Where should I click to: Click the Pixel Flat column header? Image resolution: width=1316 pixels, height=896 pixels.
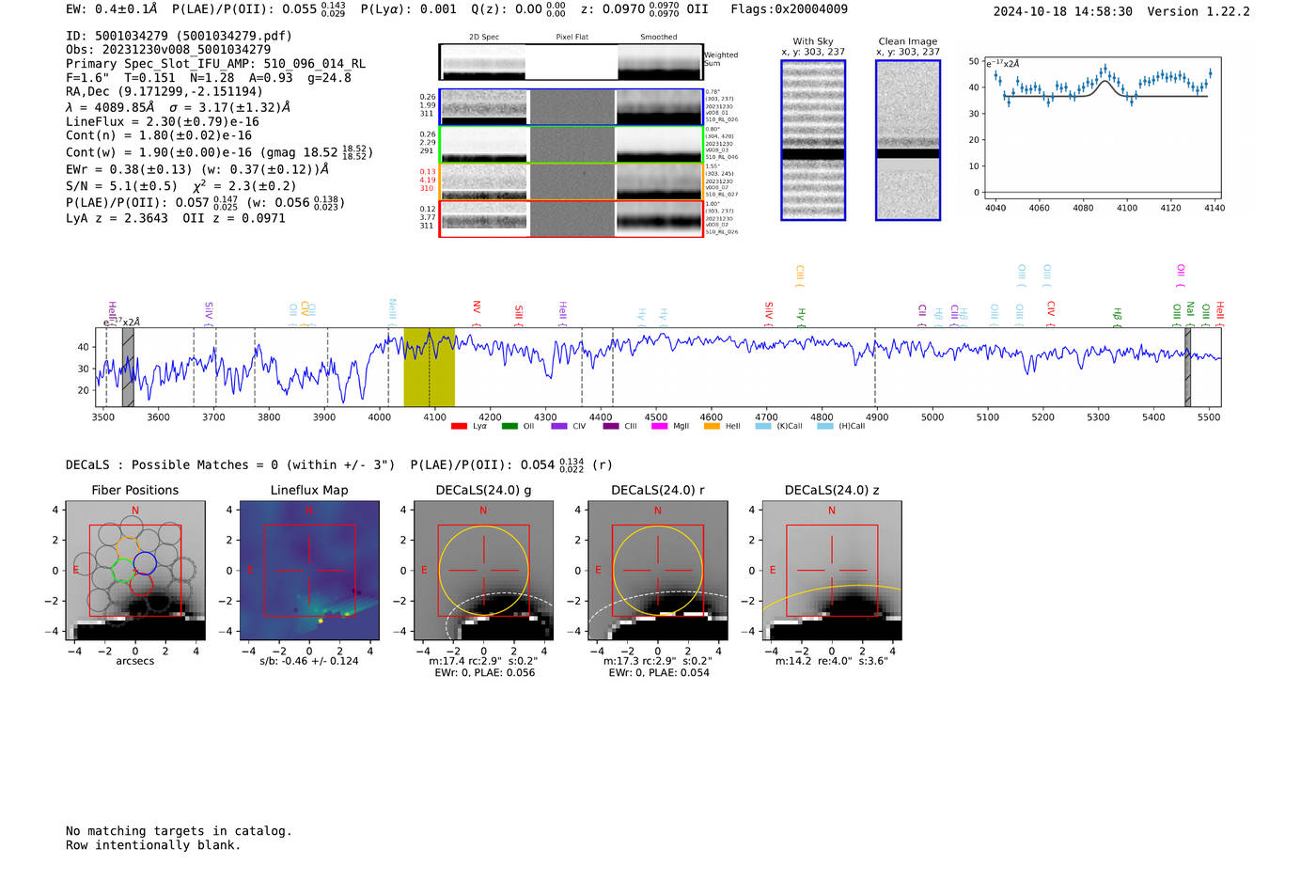coord(572,38)
